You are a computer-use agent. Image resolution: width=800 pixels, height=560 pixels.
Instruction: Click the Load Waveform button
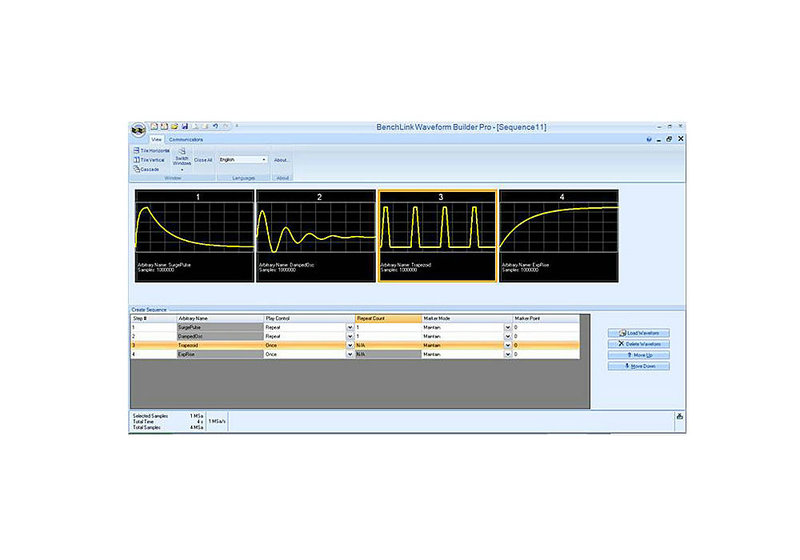pos(638,333)
